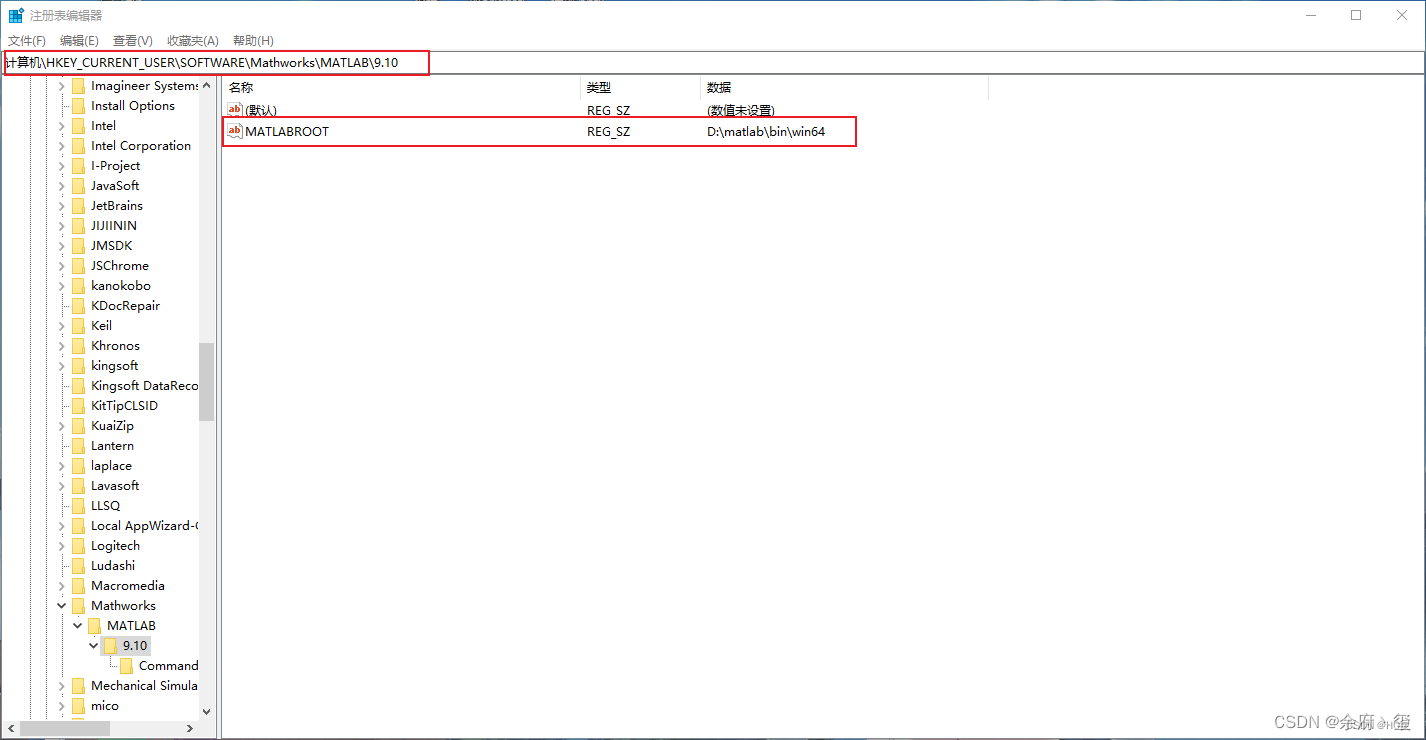Click the LLSQ folder icon

click(79, 506)
